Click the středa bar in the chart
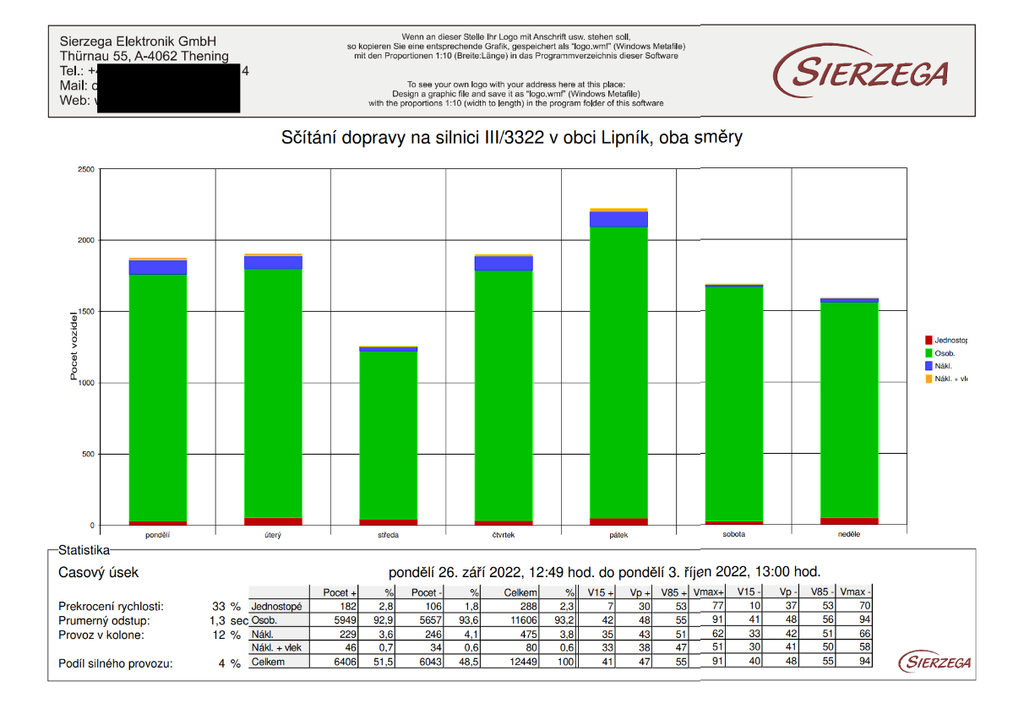The width and height of the screenshot is (1024, 715). click(x=389, y=436)
